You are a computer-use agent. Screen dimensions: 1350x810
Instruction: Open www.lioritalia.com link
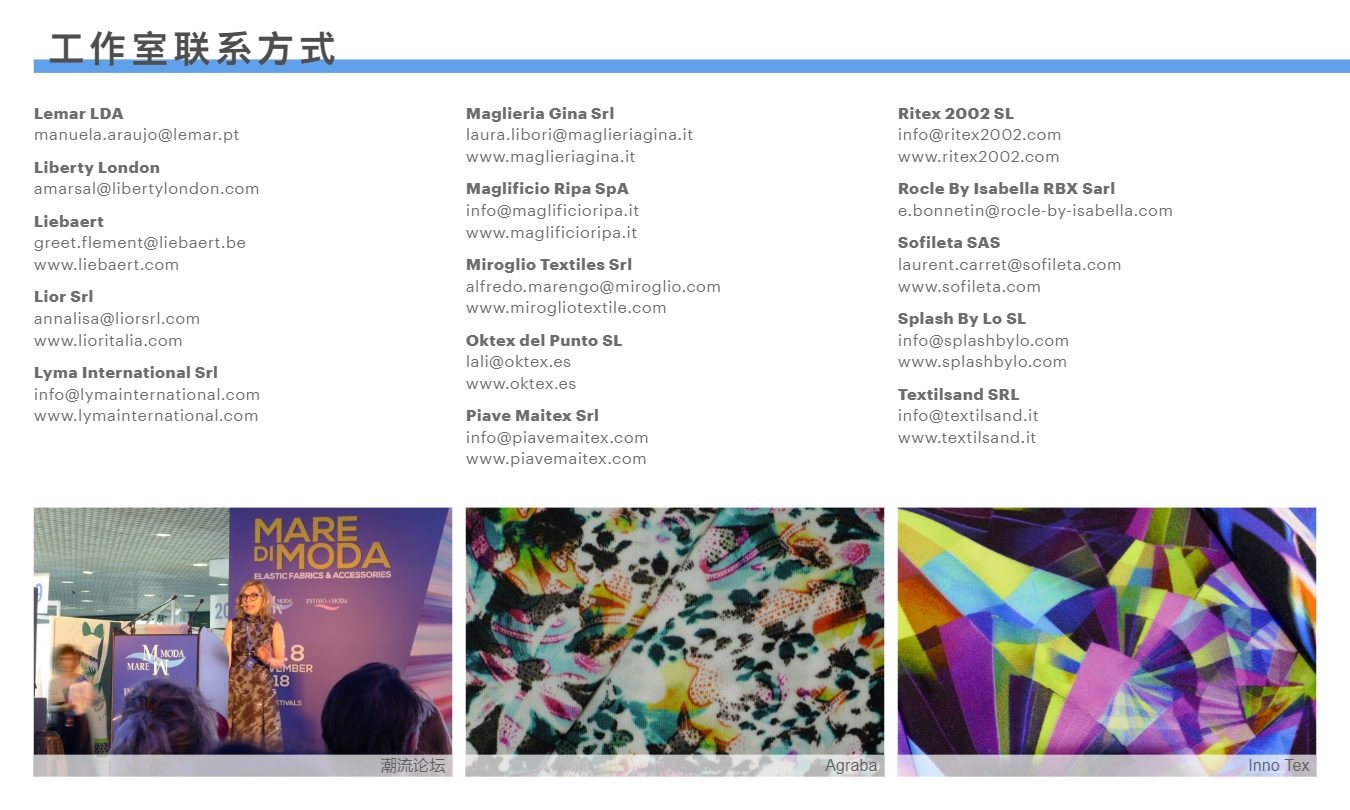[x=108, y=341]
